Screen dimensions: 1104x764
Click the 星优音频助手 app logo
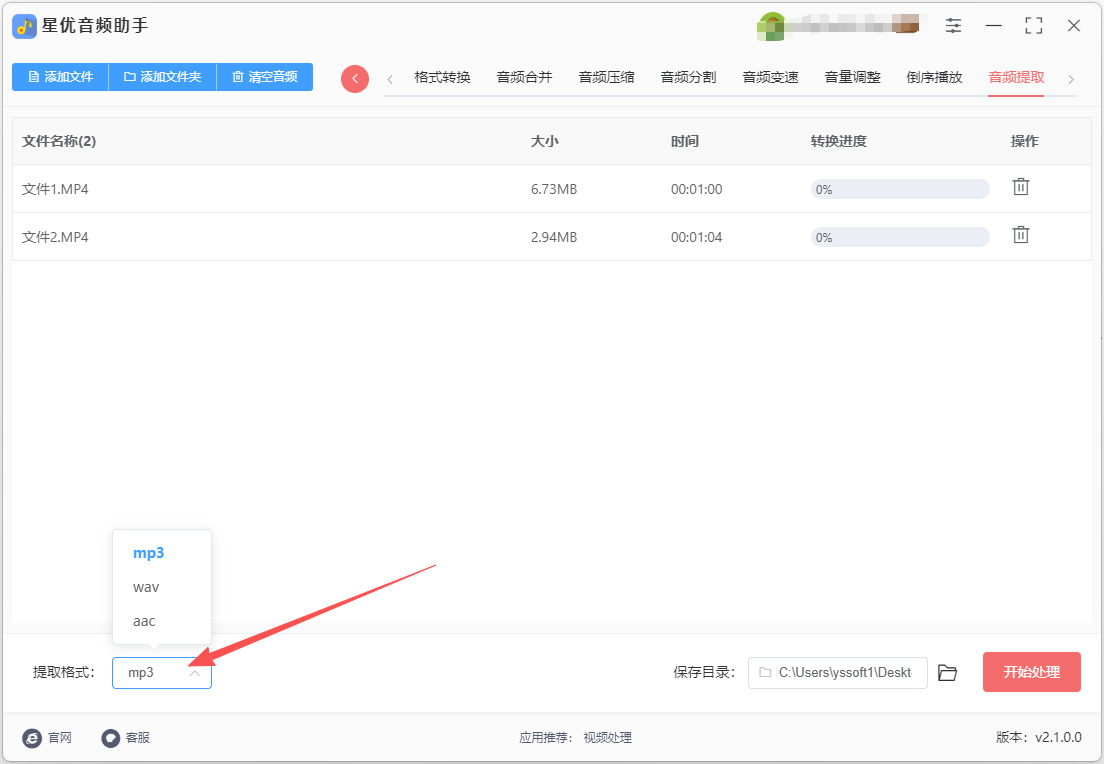tap(25, 27)
